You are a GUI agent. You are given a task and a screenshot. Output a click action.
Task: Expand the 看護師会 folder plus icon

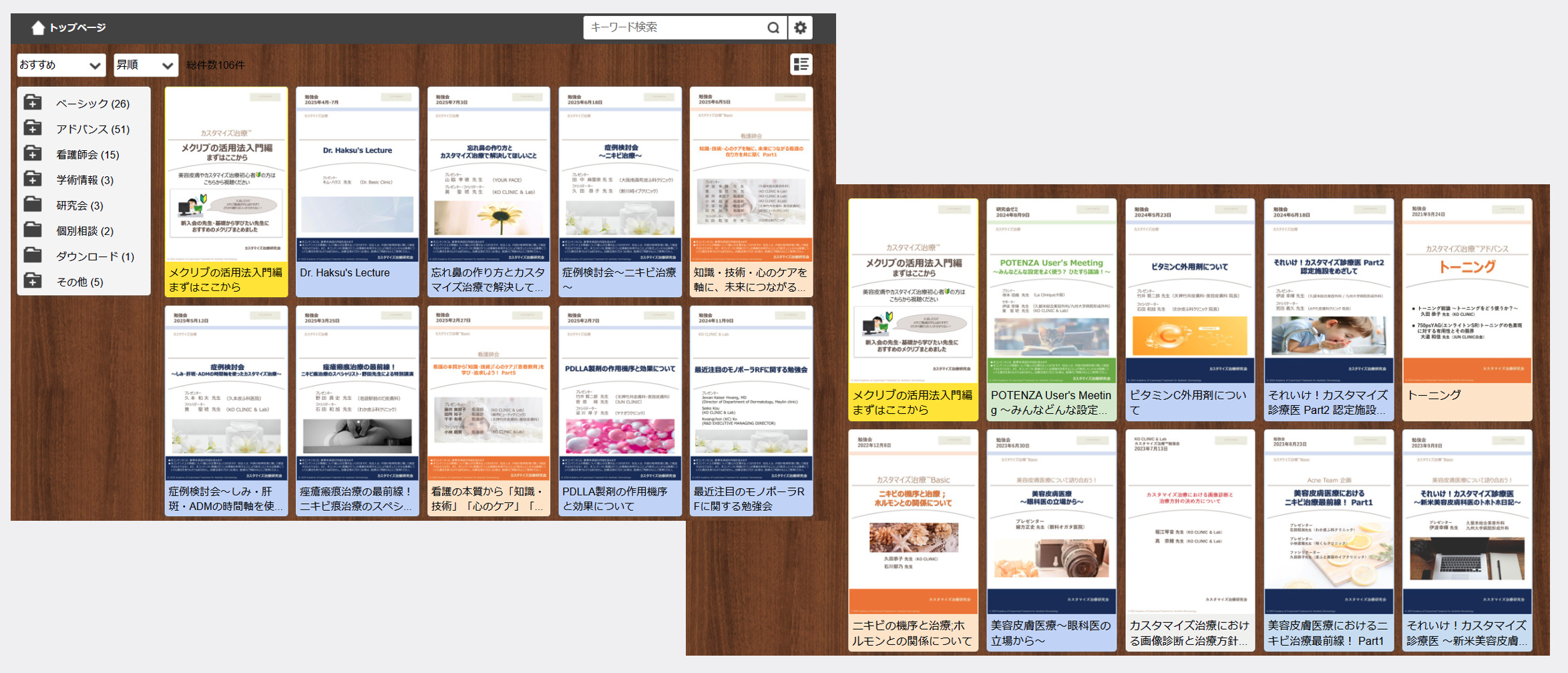(x=33, y=154)
